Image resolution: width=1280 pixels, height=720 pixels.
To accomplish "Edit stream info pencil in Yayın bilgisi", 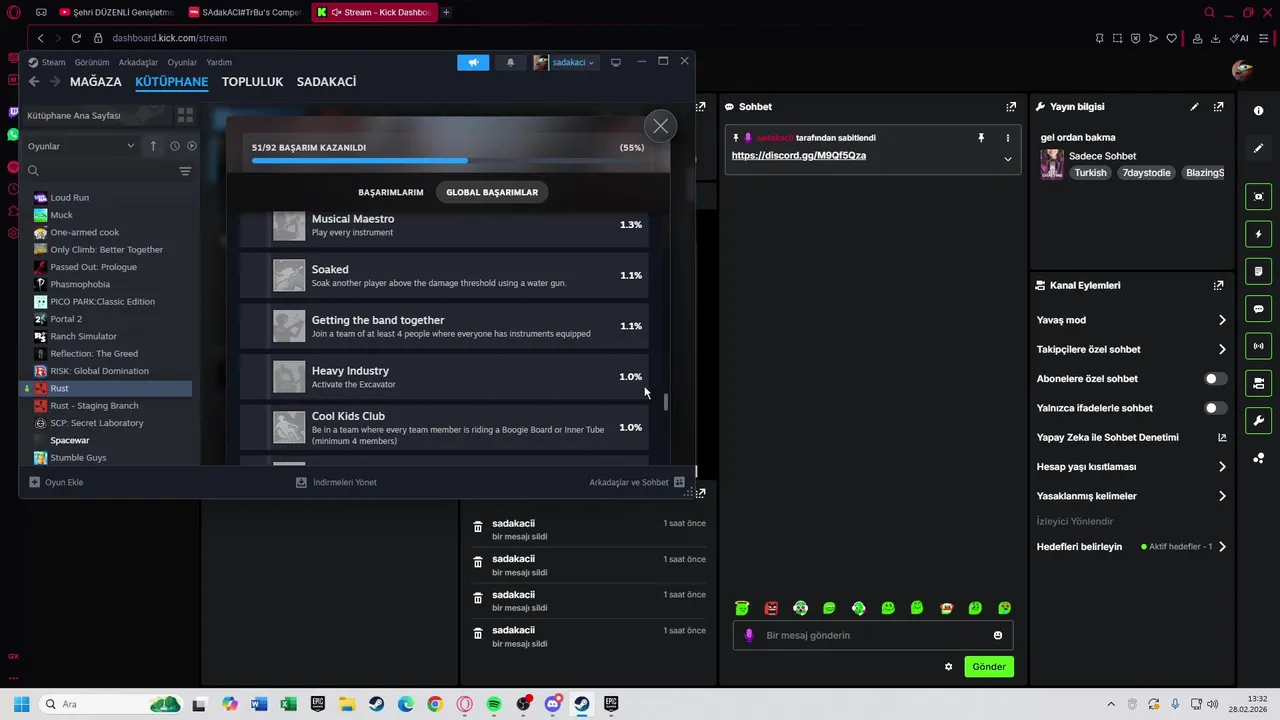I will 1194,107.
